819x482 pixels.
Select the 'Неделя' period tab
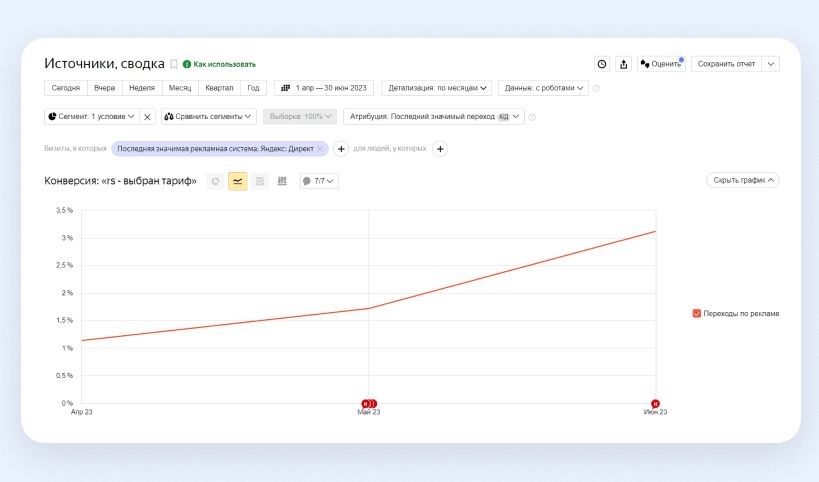coord(142,88)
